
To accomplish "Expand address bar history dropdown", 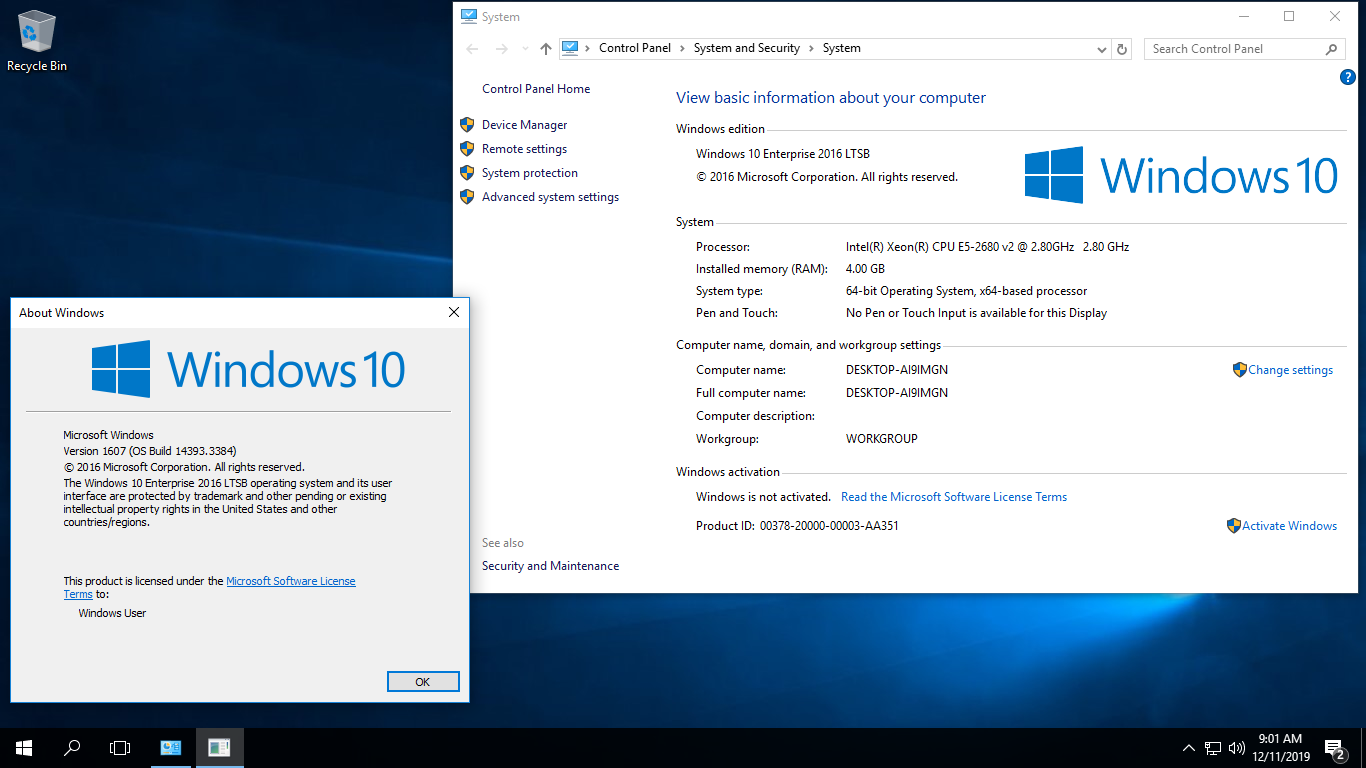I will [1102, 49].
